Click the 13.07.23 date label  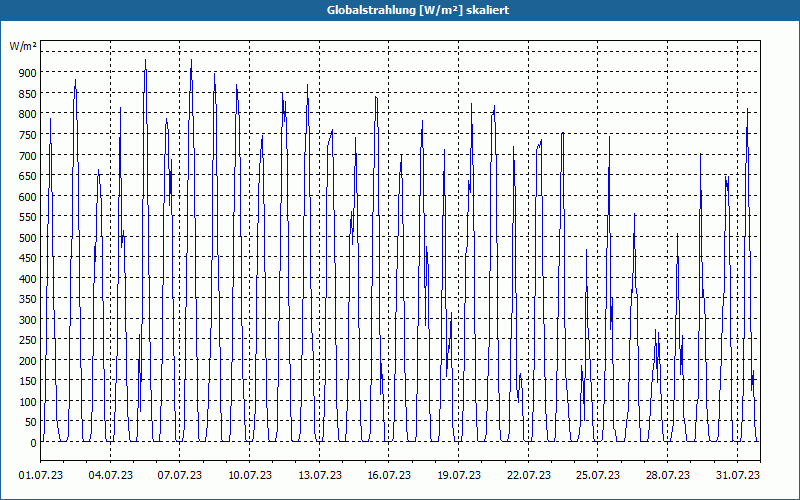[319, 475]
